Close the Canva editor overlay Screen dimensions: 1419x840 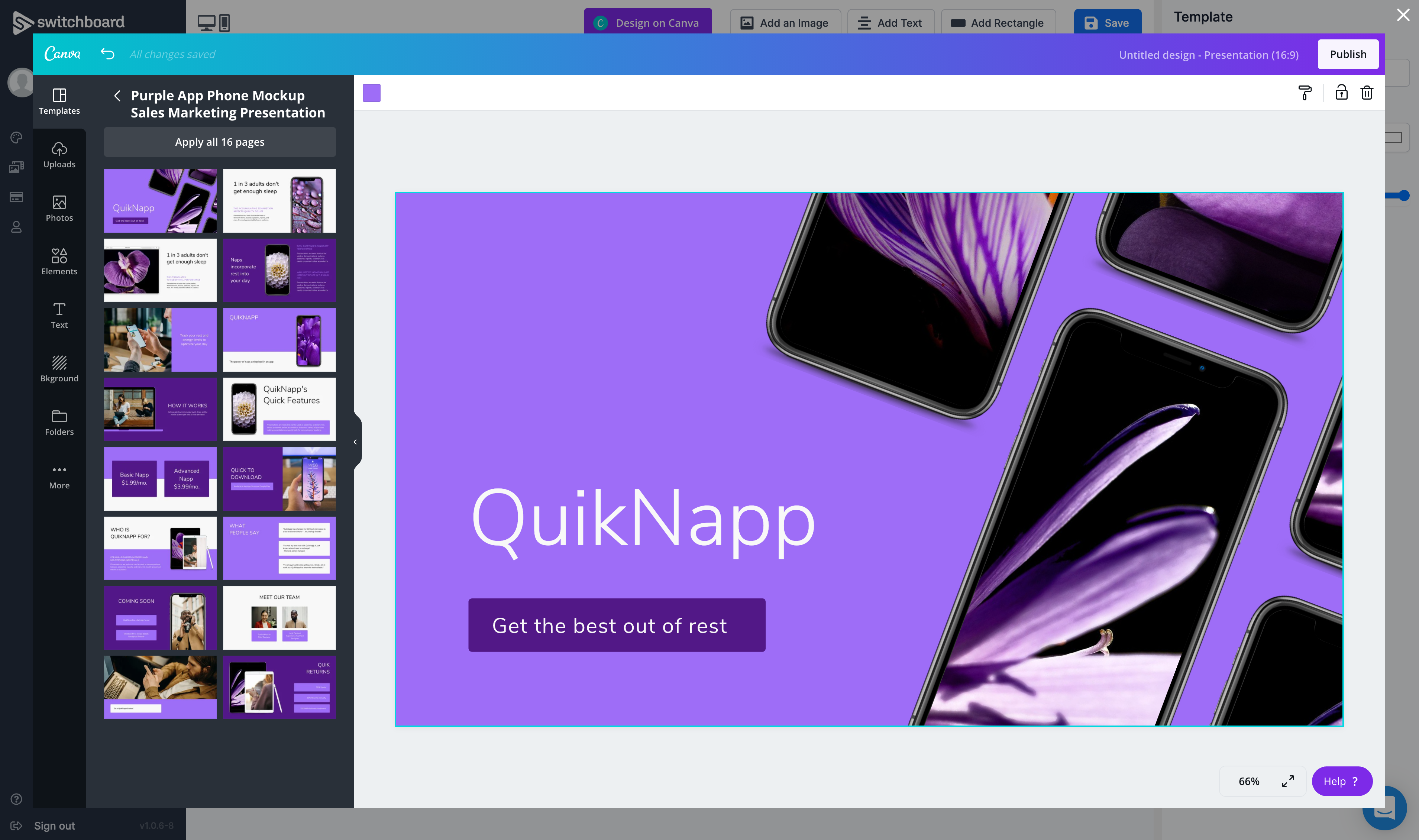(x=1403, y=15)
